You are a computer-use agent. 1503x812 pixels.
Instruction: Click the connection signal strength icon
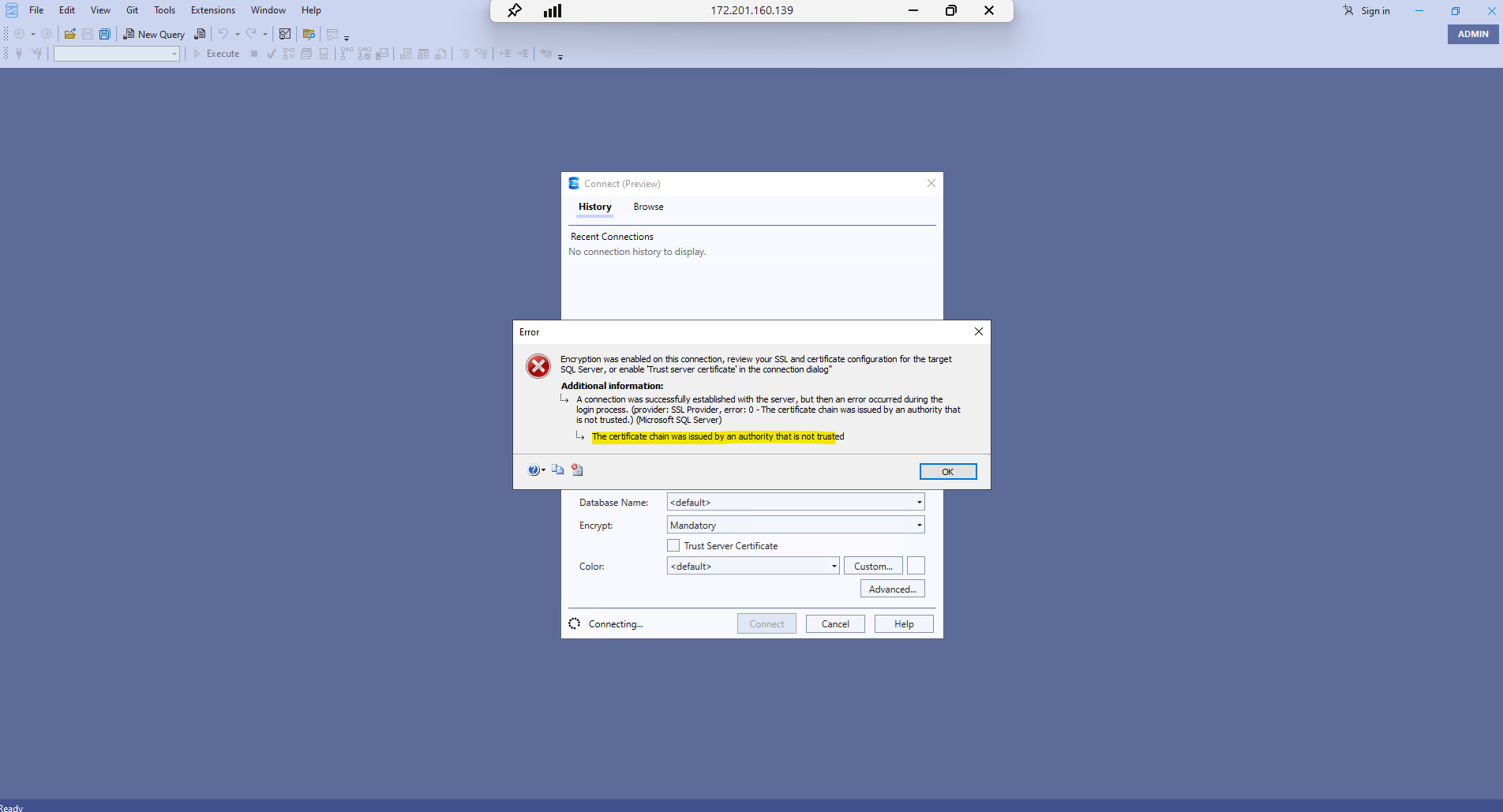(x=553, y=10)
